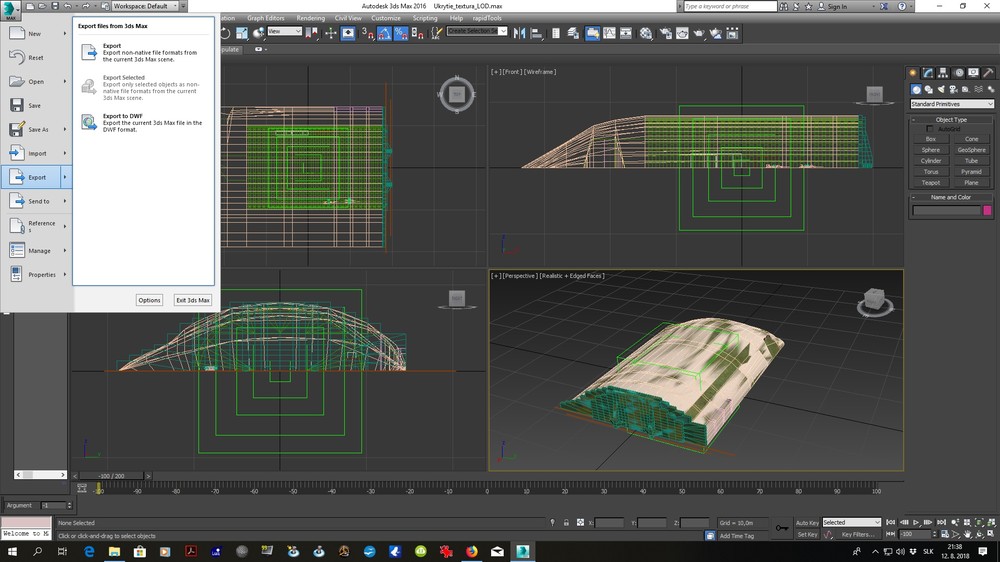Viewport: 1000px width, 562px height.
Task: Toggle the selection lock icon
Action: [567, 522]
